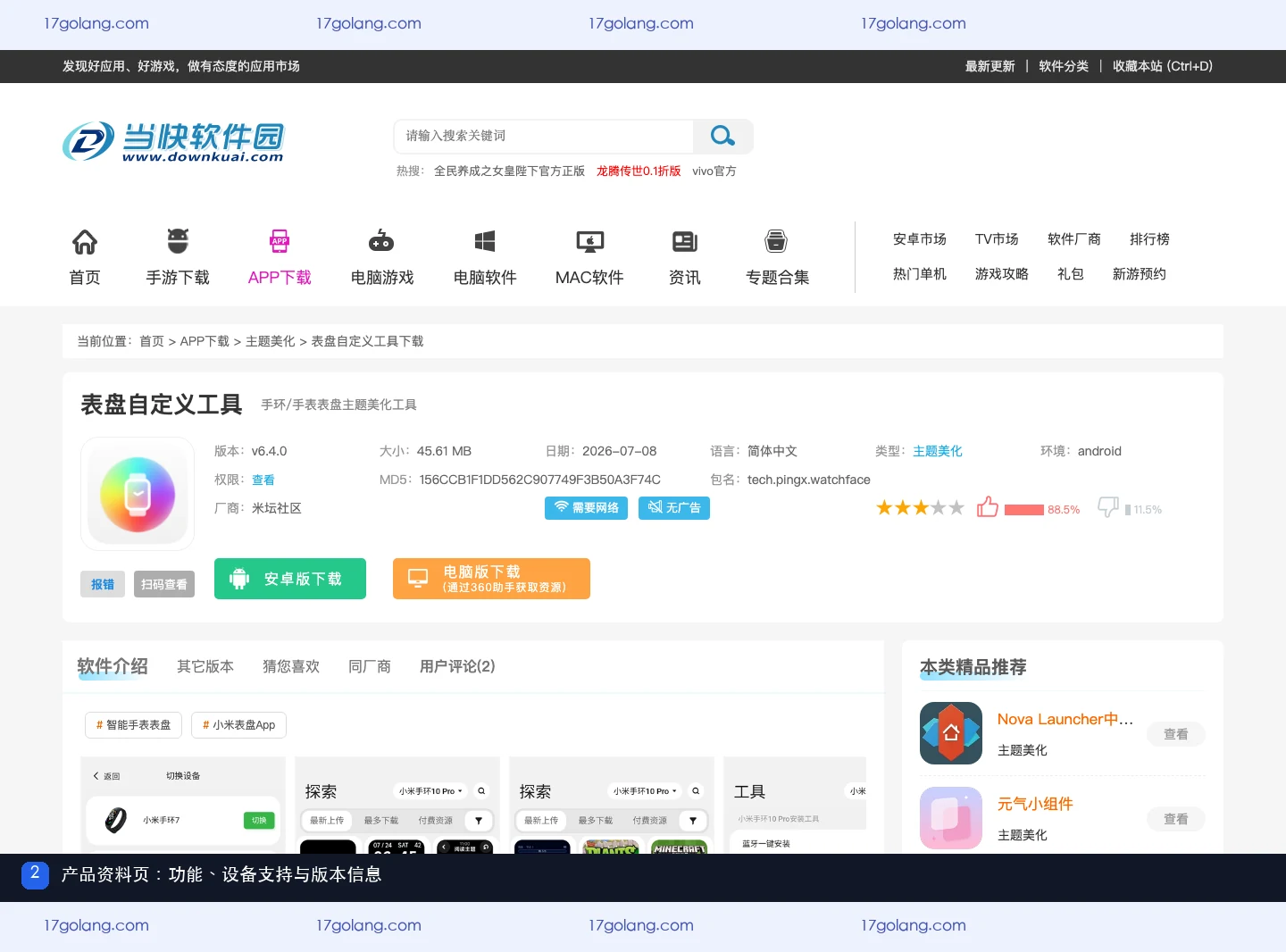The width and height of the screenshot is (1286, 952).
Task: Open hot search 龙腾传世0.1折版
Action: [x=639, y=171]
